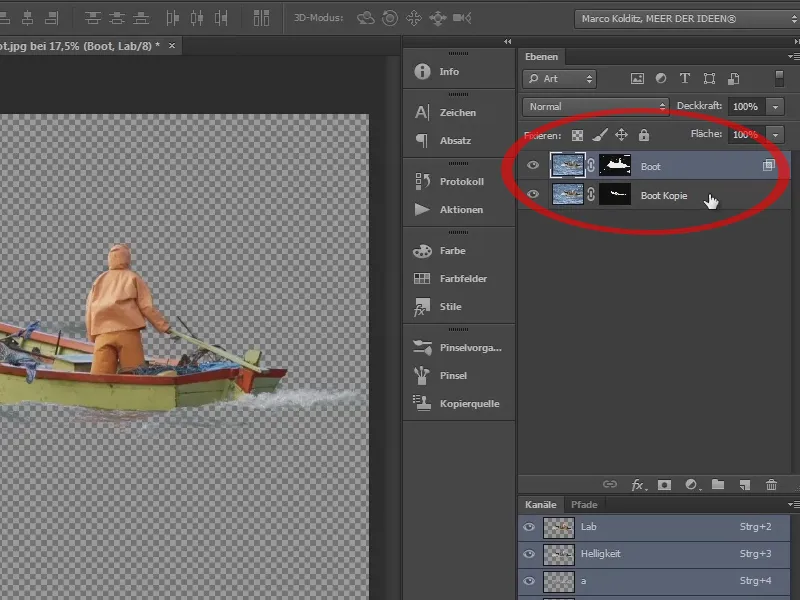800x600 pixels.
Task: Open the Normal blend mode dropdown
Action: pos(596,107)
